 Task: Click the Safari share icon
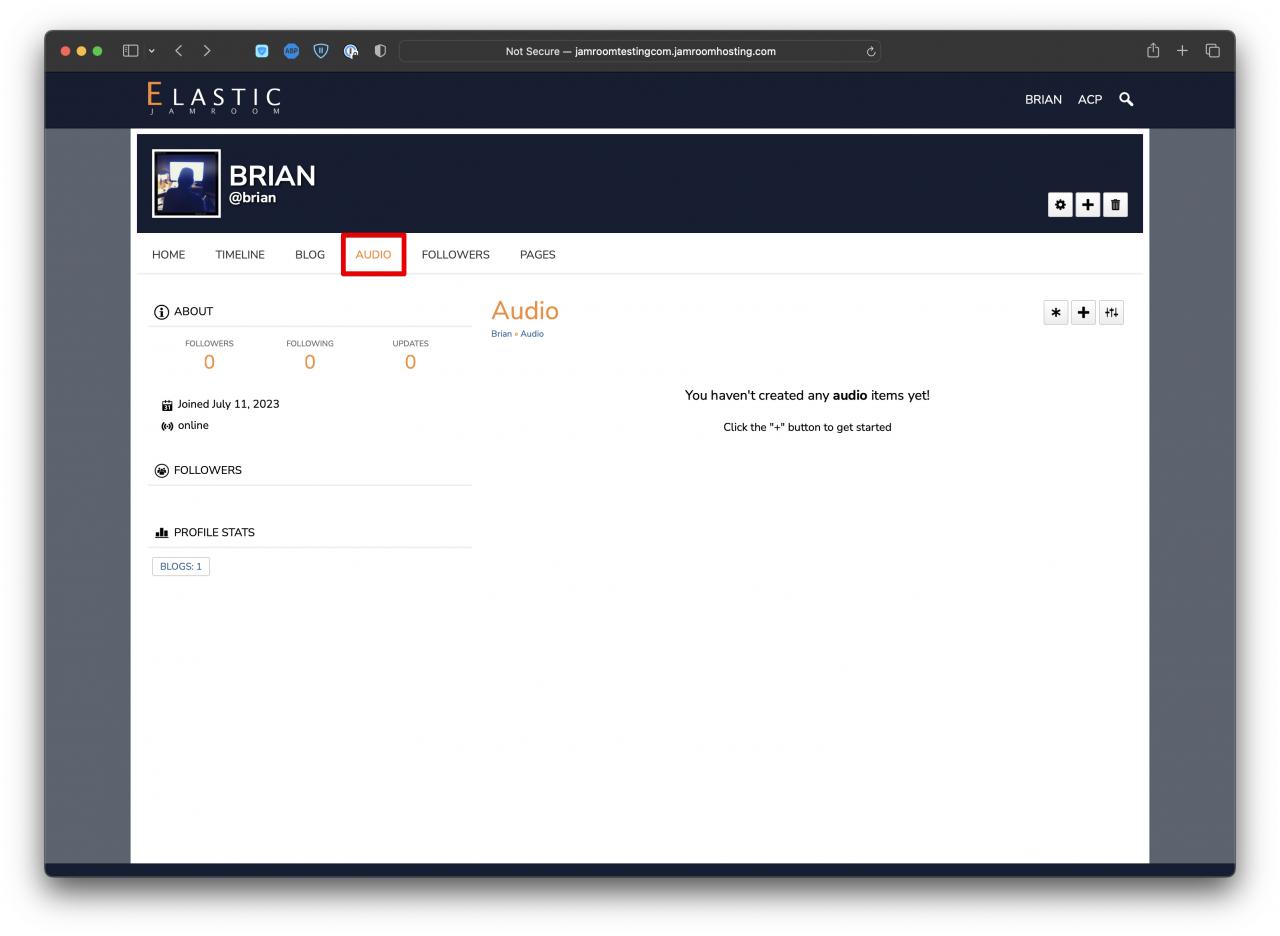pos(1153,51)
